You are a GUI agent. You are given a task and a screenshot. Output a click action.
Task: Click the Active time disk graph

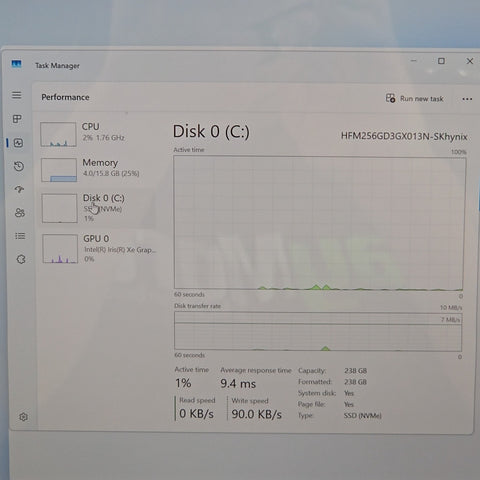[320, 223]
